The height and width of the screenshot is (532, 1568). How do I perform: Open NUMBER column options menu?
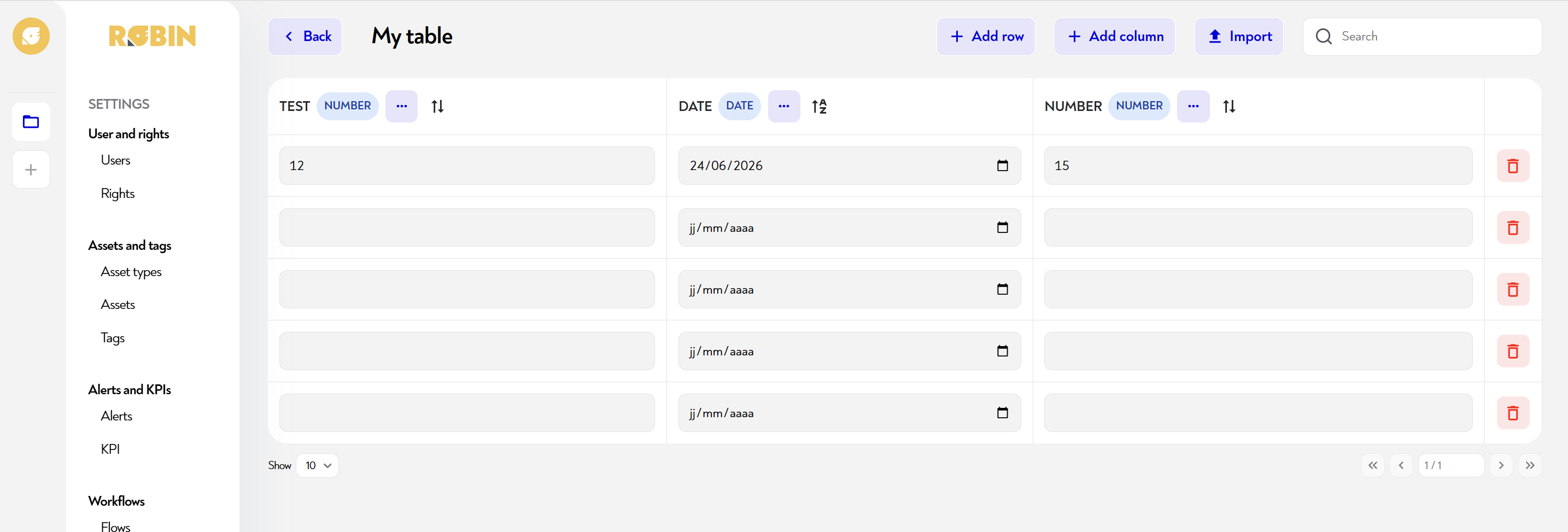[1192, 106]
